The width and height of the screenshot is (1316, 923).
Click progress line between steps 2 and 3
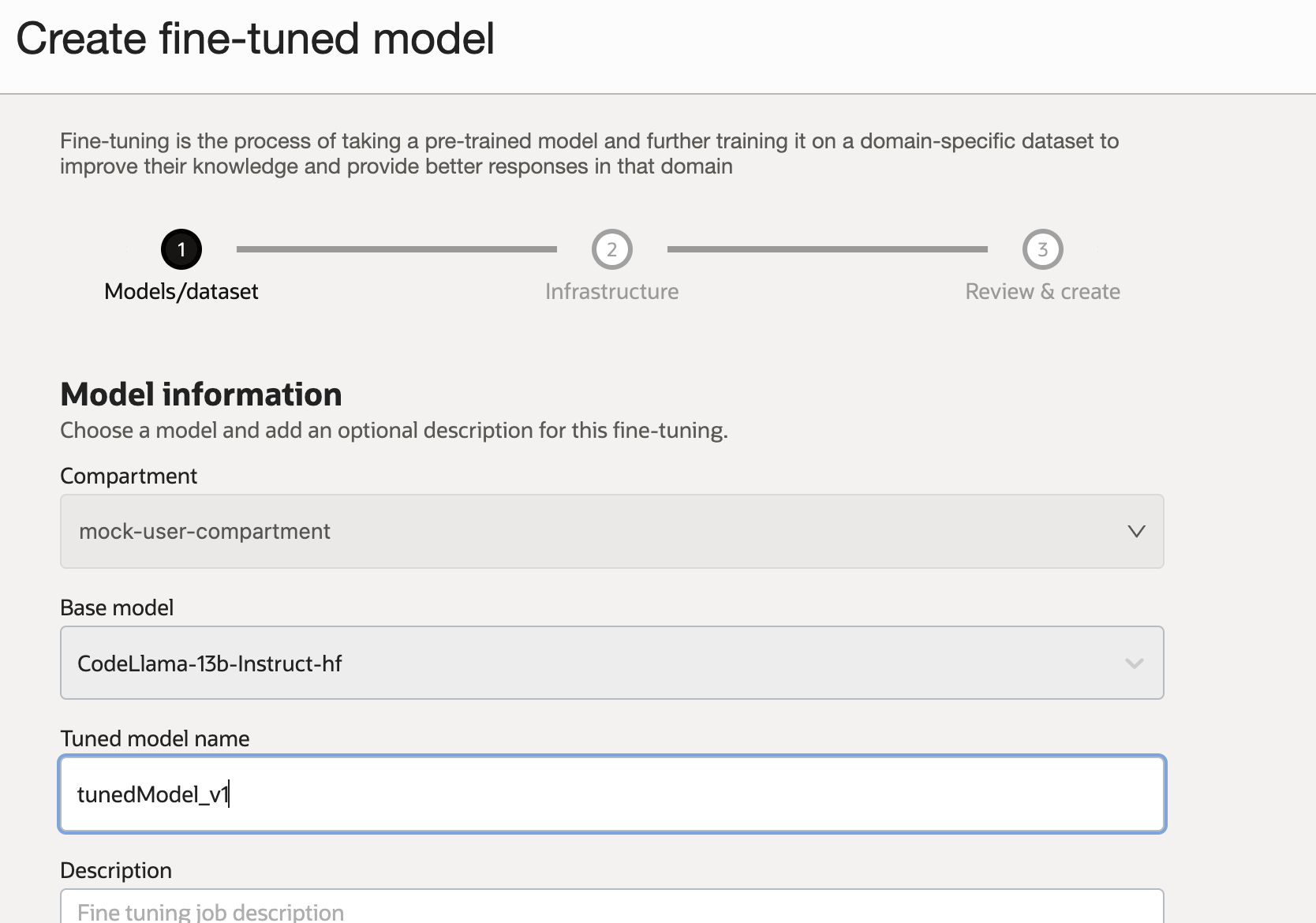click(827, 249)
